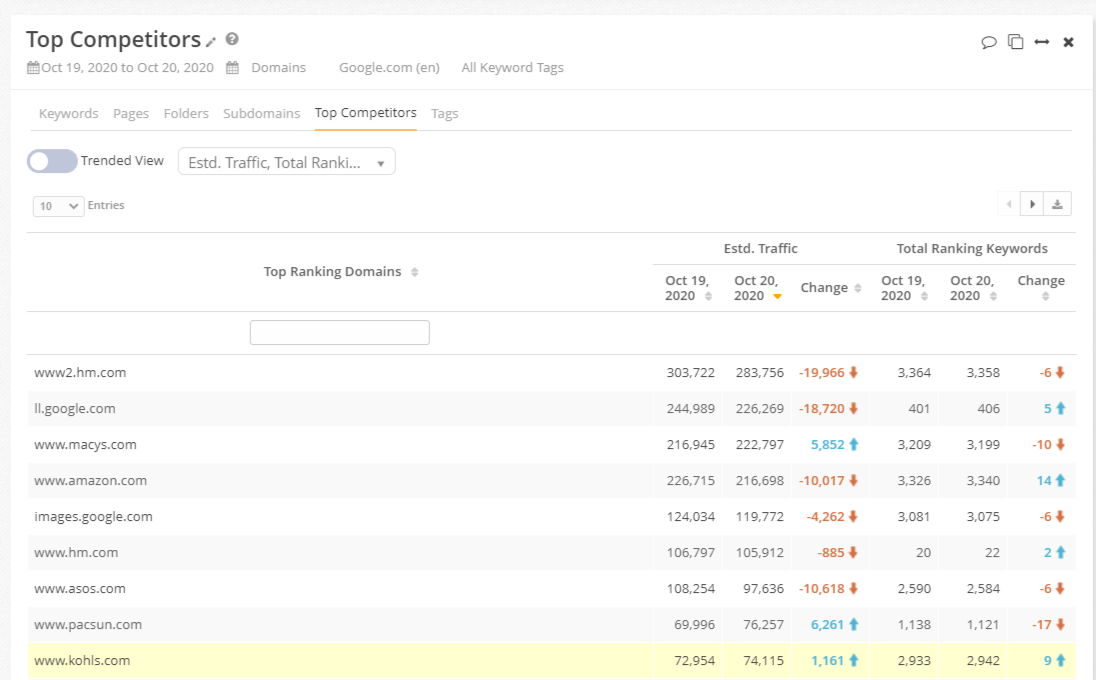This screenshot has height=680, width=1096.
Task: Switch to the Subdomains tab
Action: (x=261, y=113)
